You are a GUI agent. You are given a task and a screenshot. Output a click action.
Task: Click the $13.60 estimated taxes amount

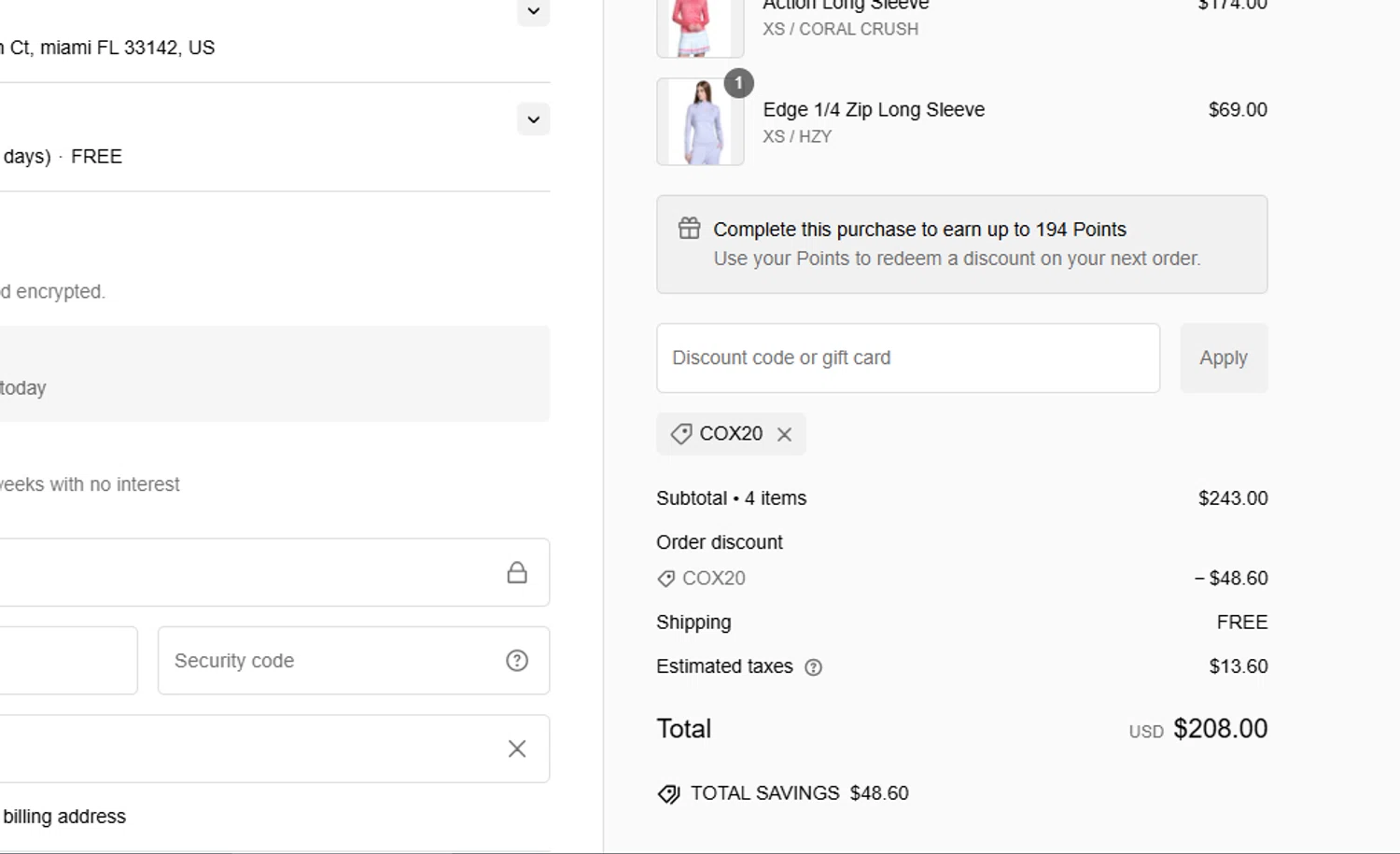click(x=1238, y=666)
